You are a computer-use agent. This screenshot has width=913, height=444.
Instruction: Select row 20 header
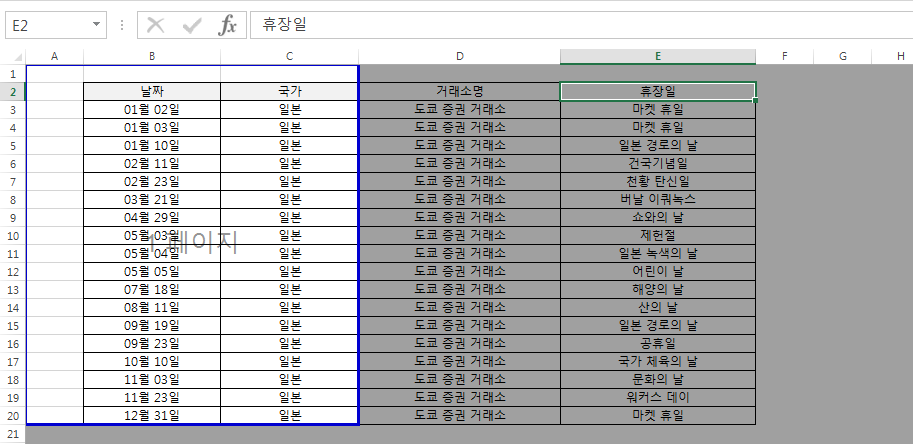tap(13, 415)
